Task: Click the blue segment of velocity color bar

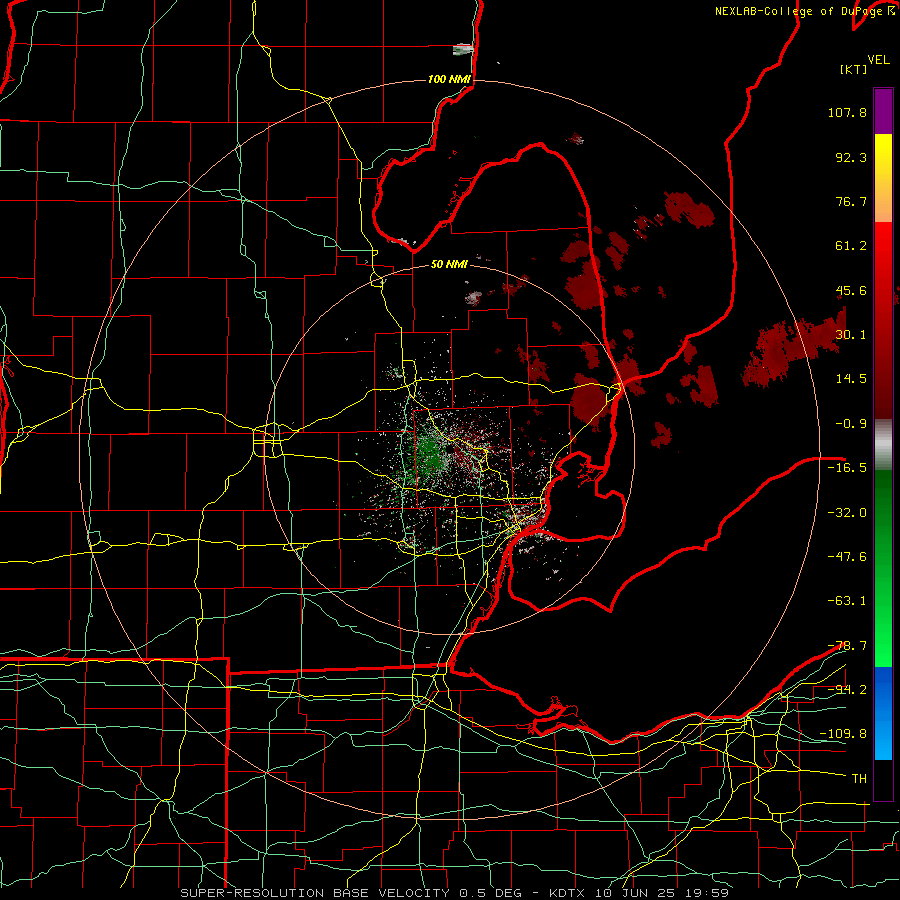Action: tap(883, 713)
